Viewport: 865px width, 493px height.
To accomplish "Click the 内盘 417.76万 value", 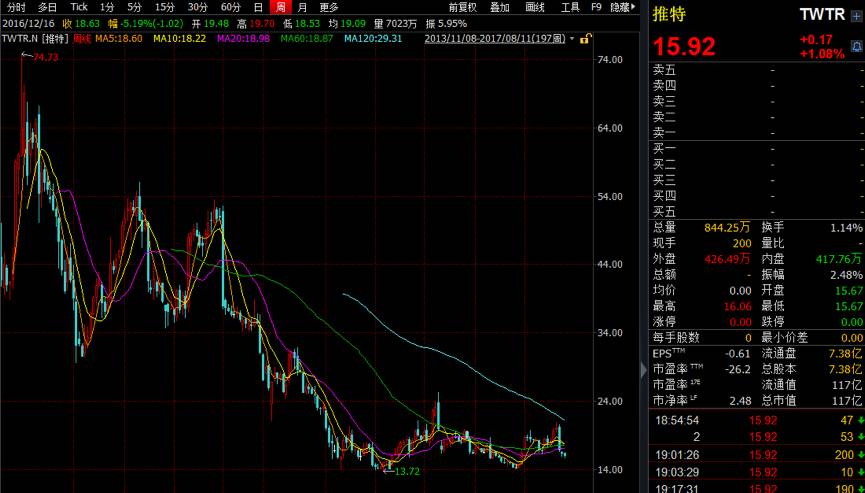I will click(x=838, y=259).
